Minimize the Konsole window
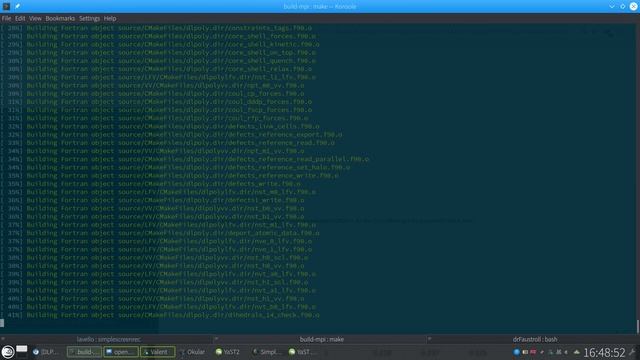 click(612, 6)
